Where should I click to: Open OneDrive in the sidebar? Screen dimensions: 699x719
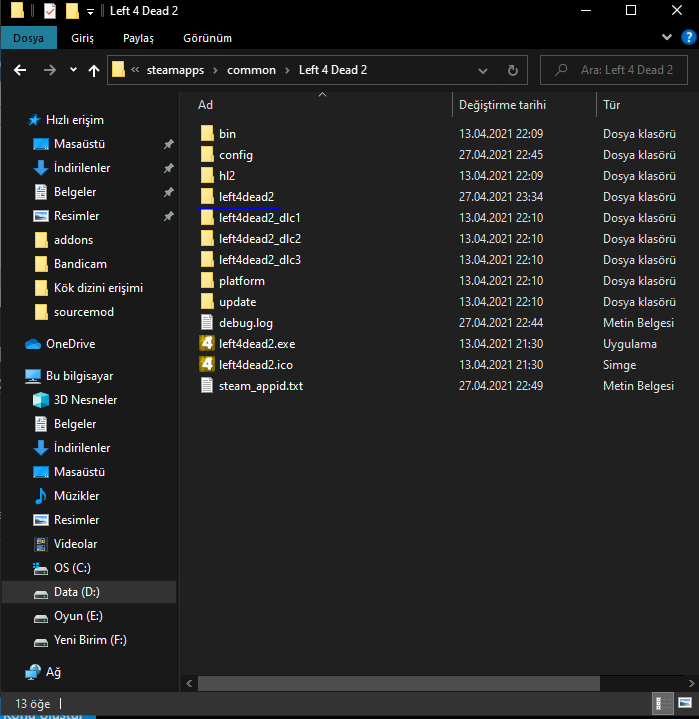click(60, 344)
